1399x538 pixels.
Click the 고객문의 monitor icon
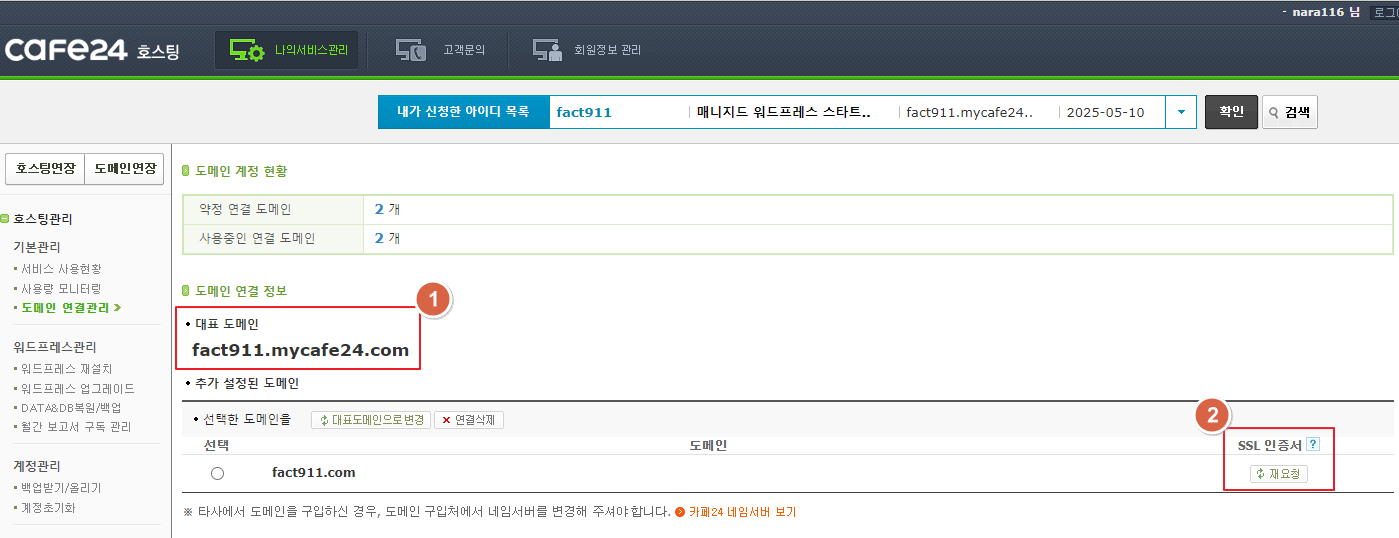[411, 50]
